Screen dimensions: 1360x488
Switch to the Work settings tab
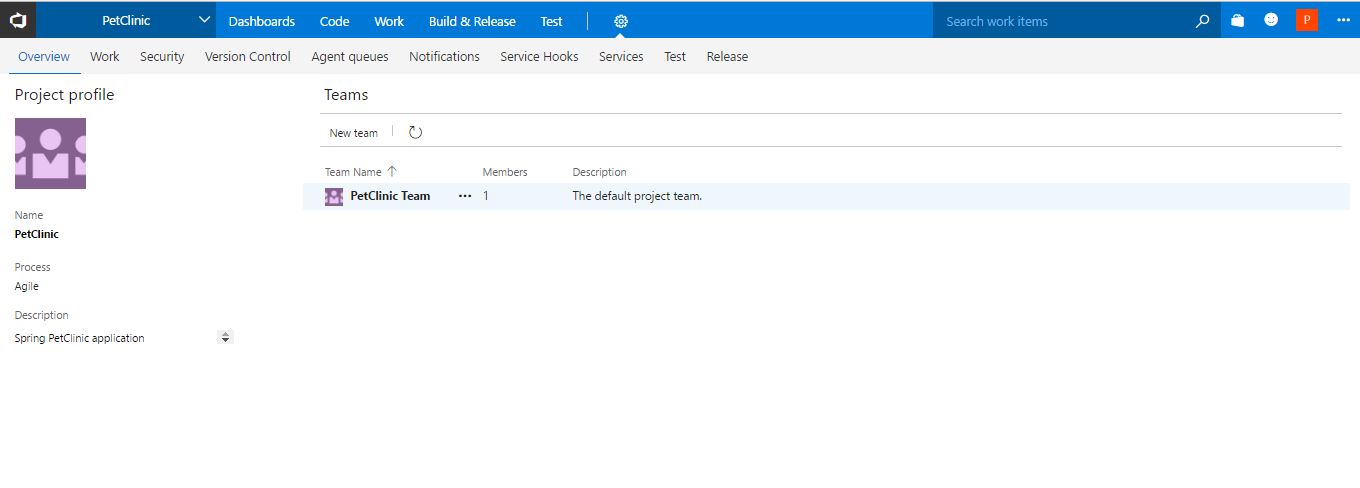[105, 56]
